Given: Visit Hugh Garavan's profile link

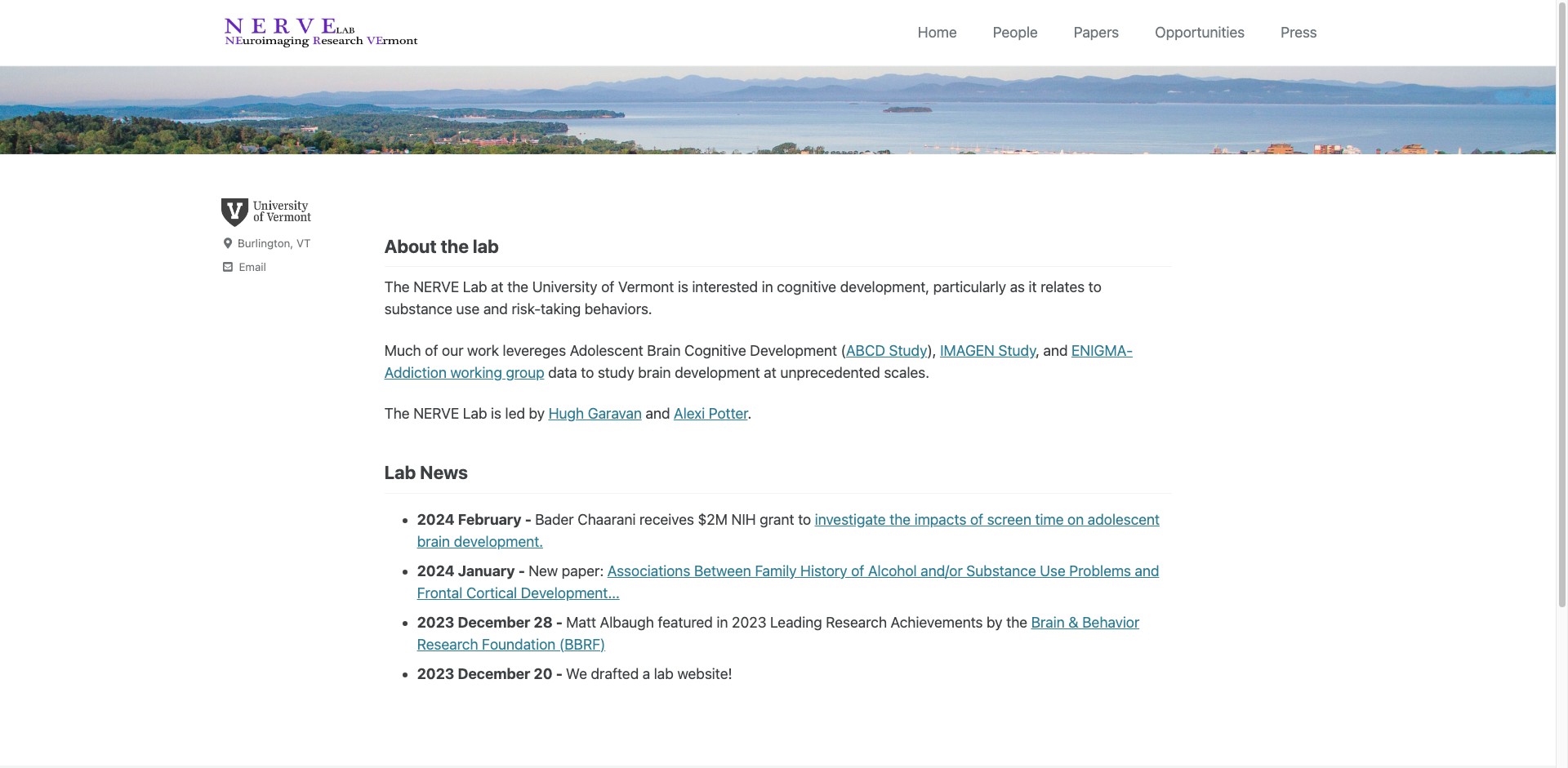Looking at the screenshot, I should click(x=595, y=414).
